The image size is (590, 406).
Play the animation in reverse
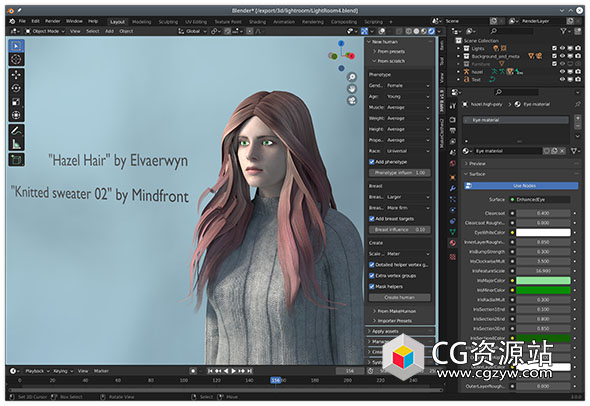226,371
